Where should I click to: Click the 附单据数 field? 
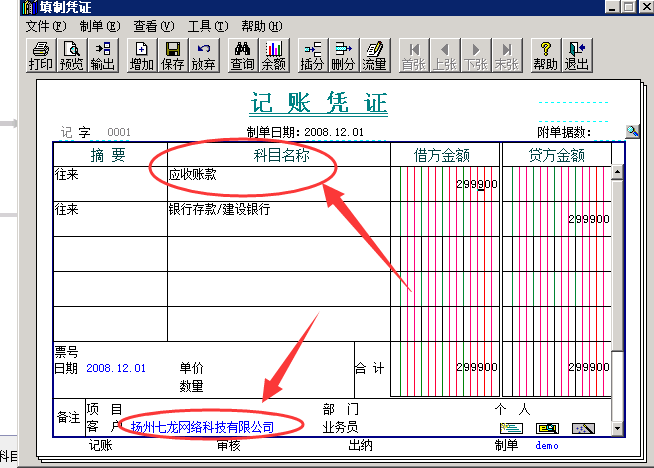coord(608,132)
